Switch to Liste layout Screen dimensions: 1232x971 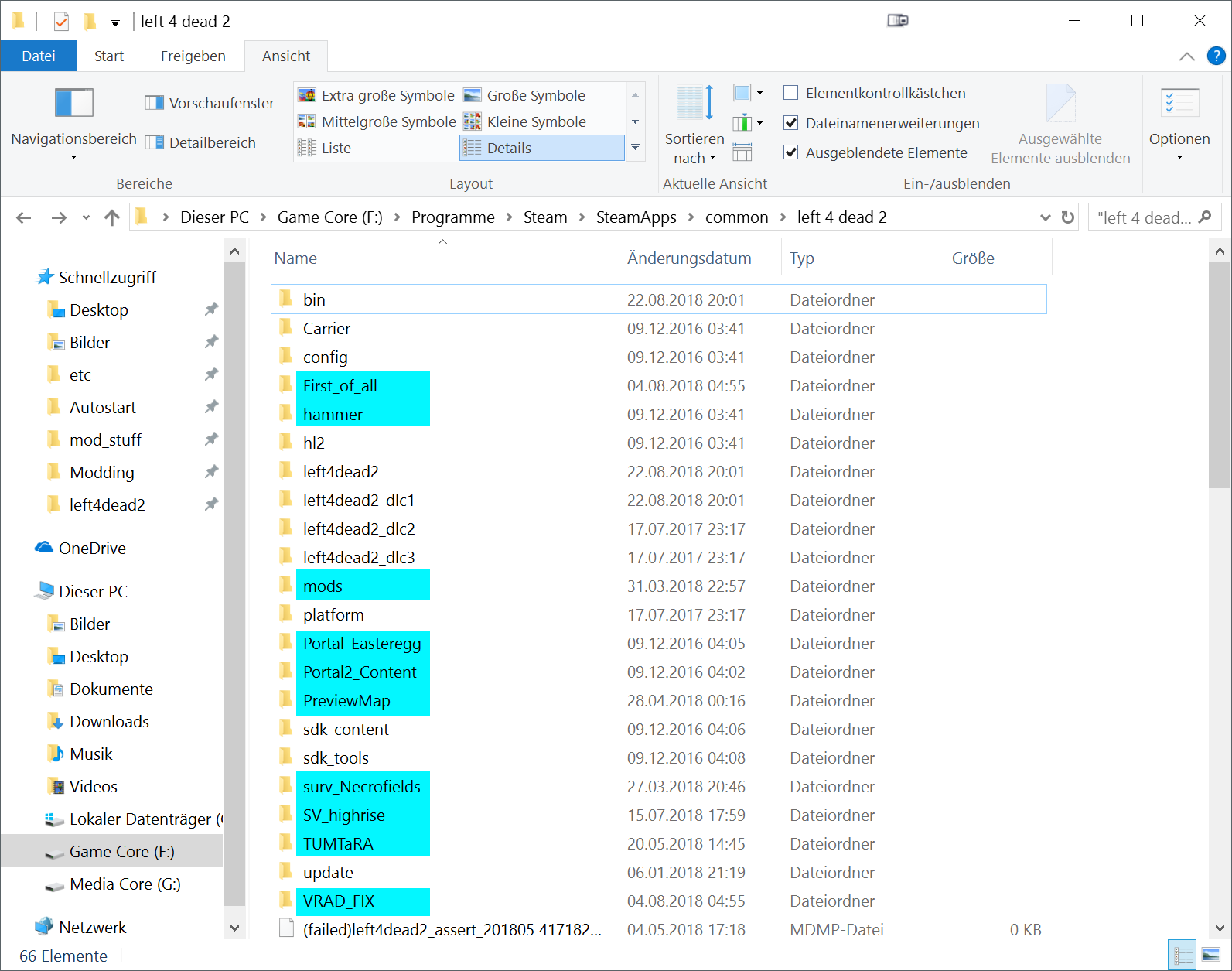(x=325, y=148)
